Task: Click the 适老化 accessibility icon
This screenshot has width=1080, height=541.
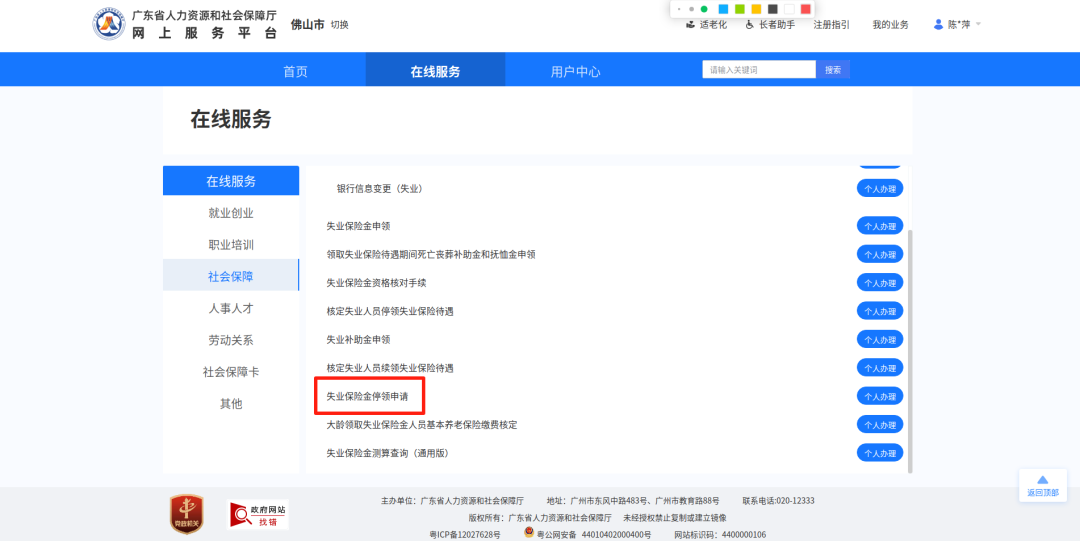Action: (x=690, y=24)
